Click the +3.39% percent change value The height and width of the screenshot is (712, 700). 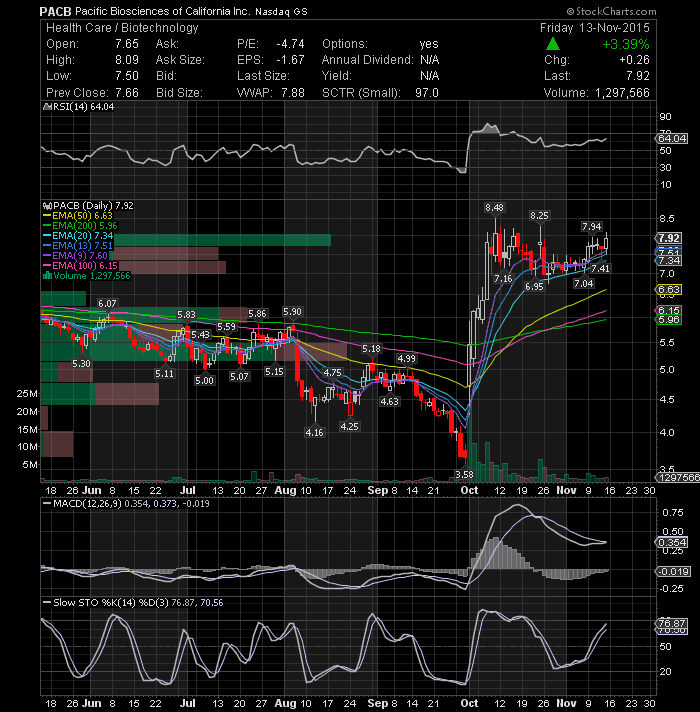coord(626,44)
